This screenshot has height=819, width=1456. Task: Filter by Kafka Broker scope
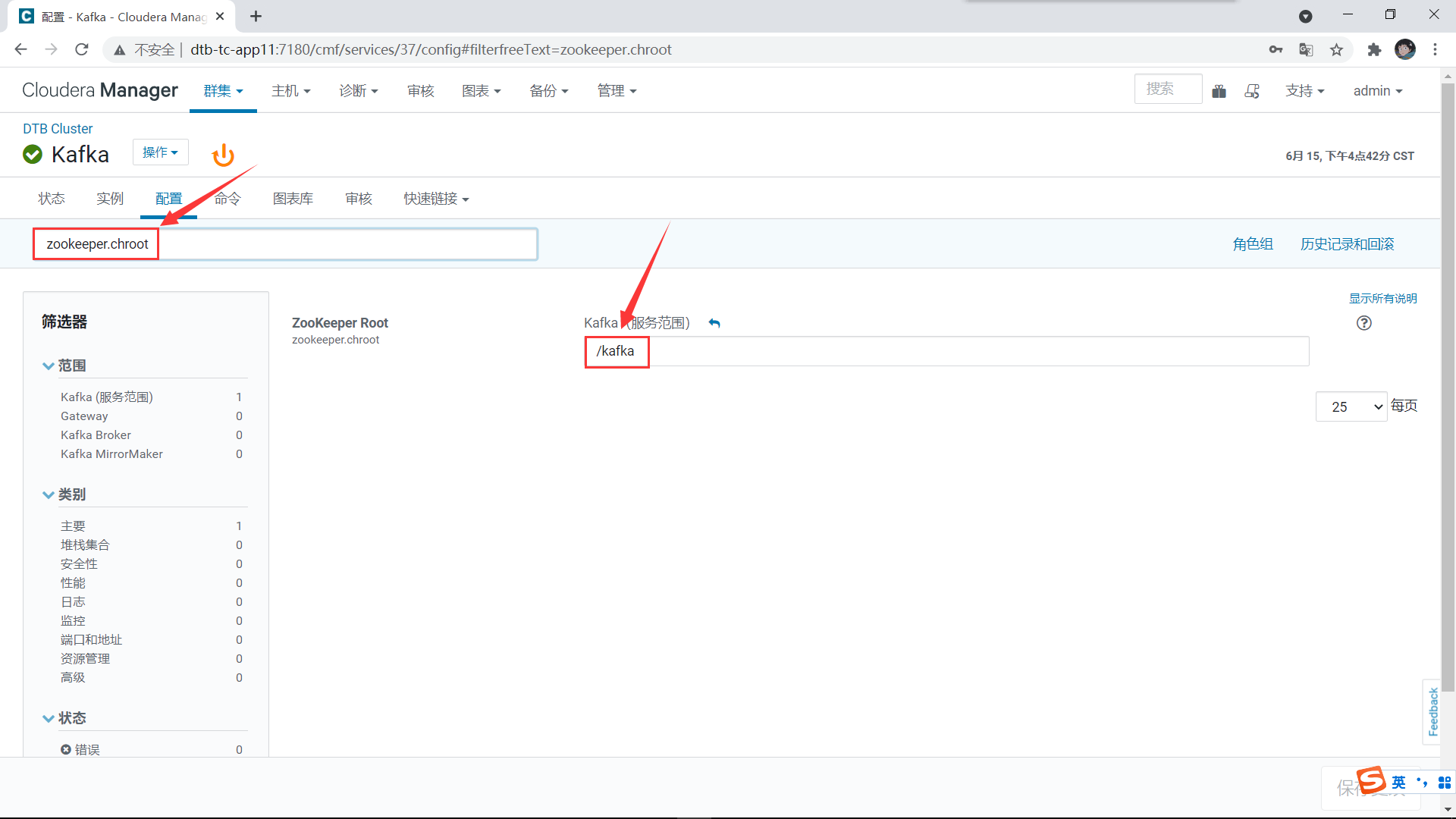click(96, 435)
